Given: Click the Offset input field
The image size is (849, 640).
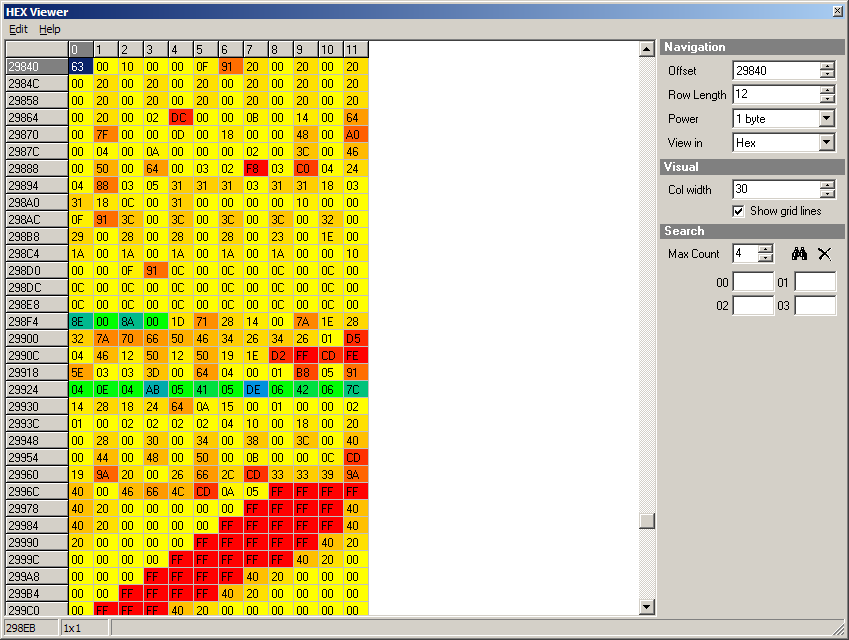Looking at the screenshot, I should 776,70.
